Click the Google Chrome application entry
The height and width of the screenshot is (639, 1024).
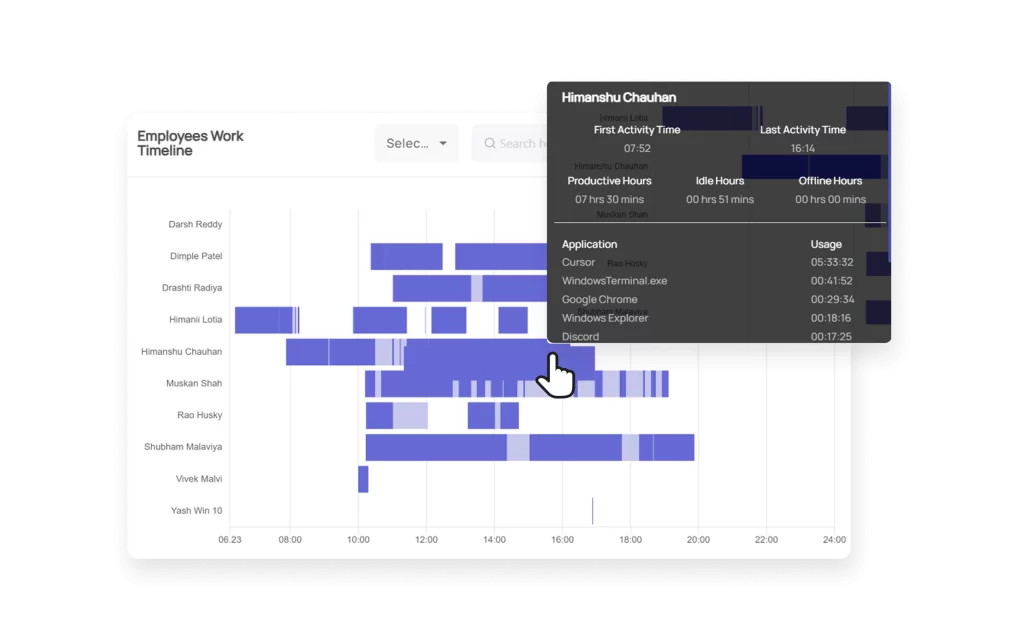click(599, 299)
